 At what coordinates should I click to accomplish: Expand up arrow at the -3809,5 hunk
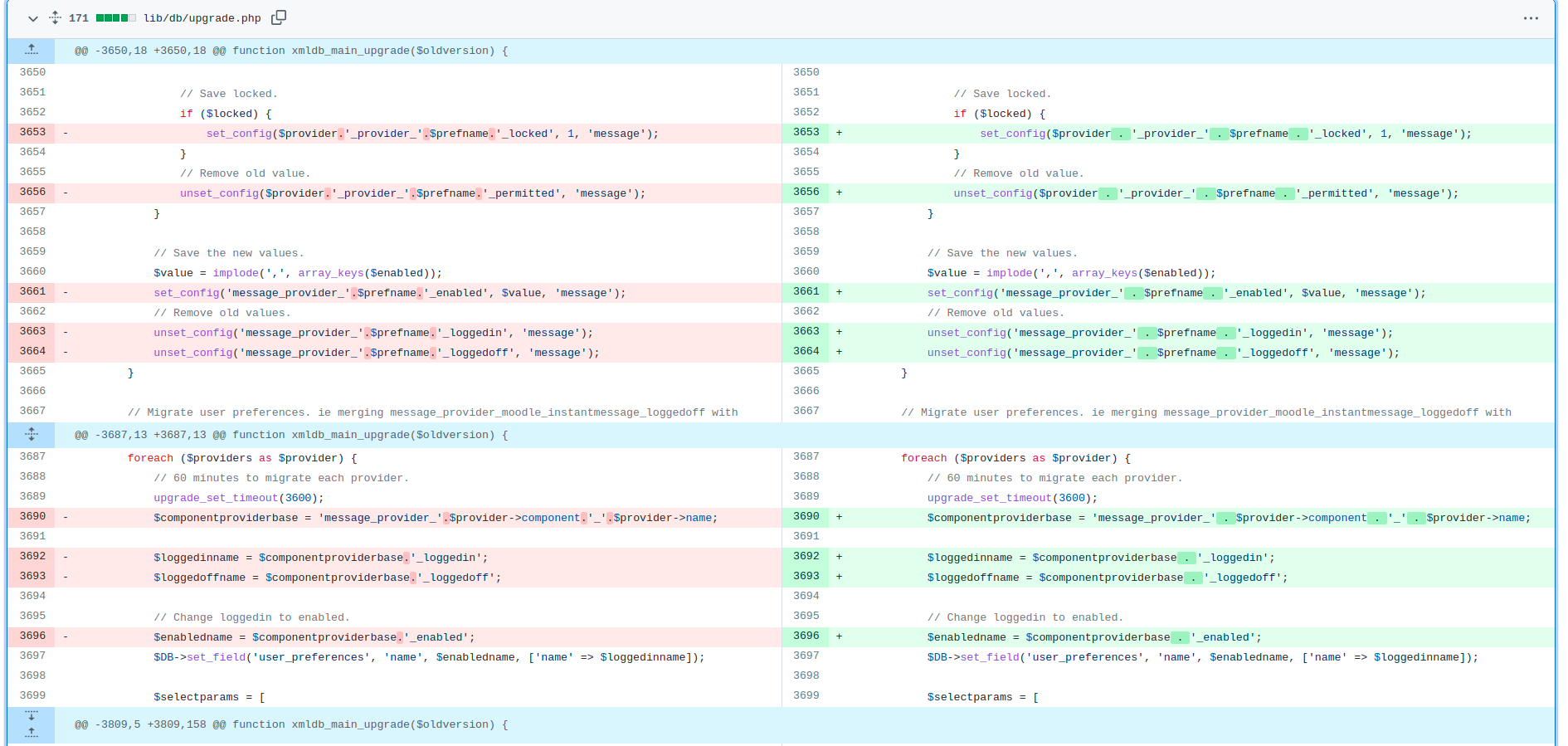click(x=32, y=733)
